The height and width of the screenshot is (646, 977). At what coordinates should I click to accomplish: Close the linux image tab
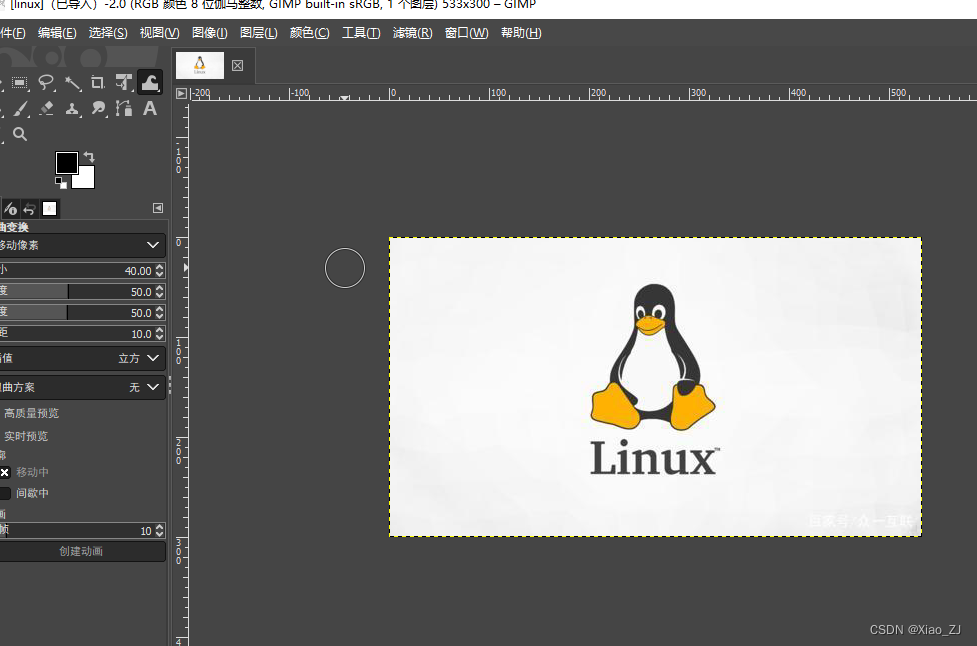(x=237, y=65)
